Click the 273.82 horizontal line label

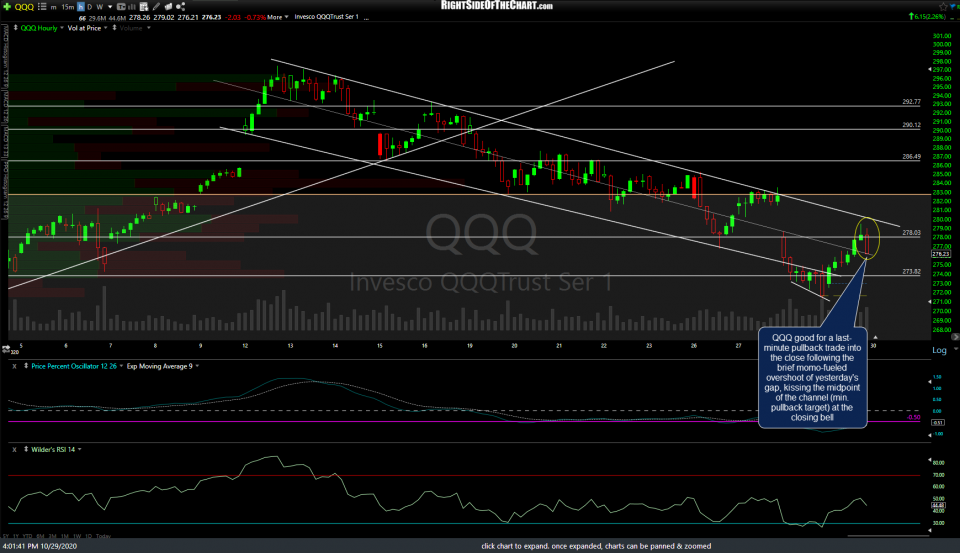click(911, 271)
